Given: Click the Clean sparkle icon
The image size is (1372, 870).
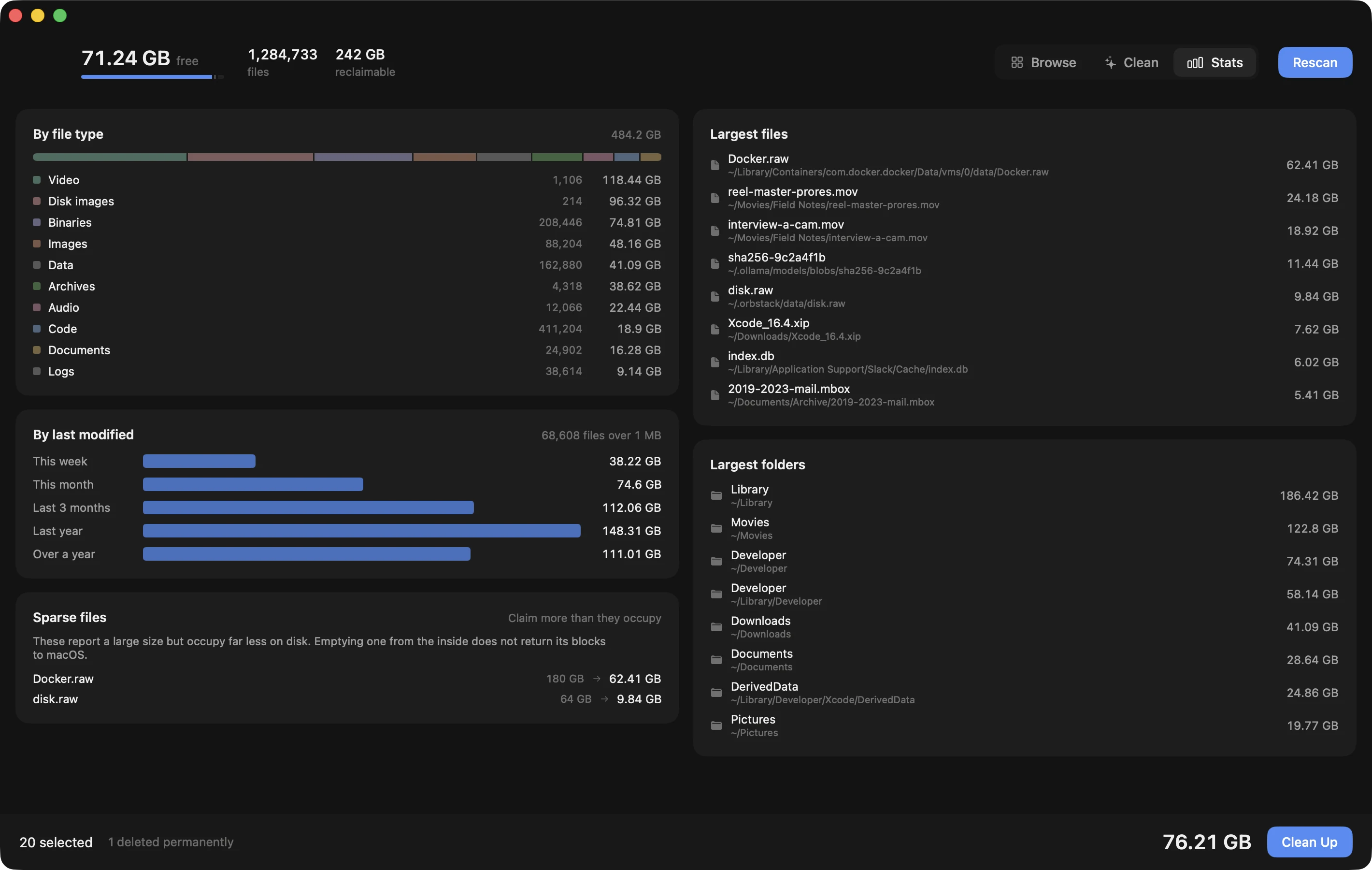Looking at the screenshot, I should [x=1110, y=63].
